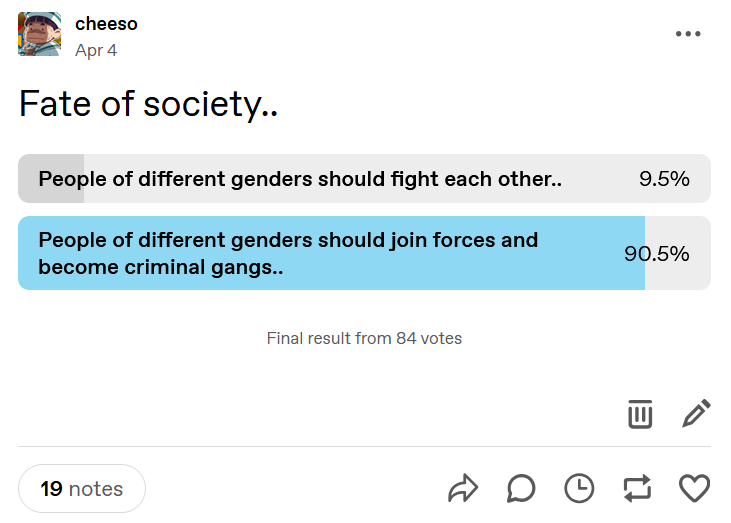Open the cheeso username link
The height and width of the screenshot is (523, 731).
click(x=106, y=24)
